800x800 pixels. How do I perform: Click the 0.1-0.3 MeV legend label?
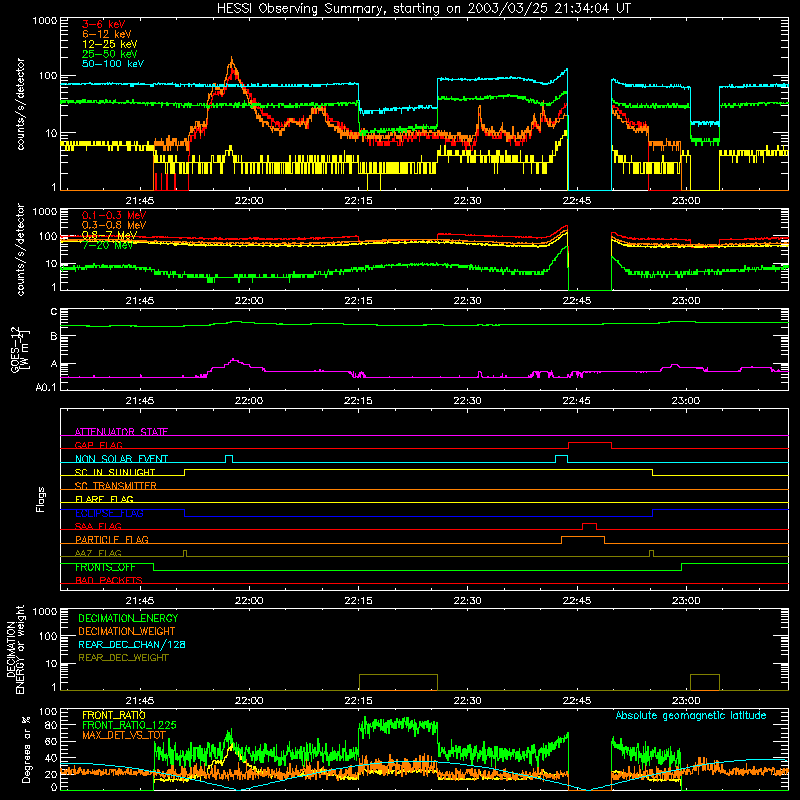(114, 215)
